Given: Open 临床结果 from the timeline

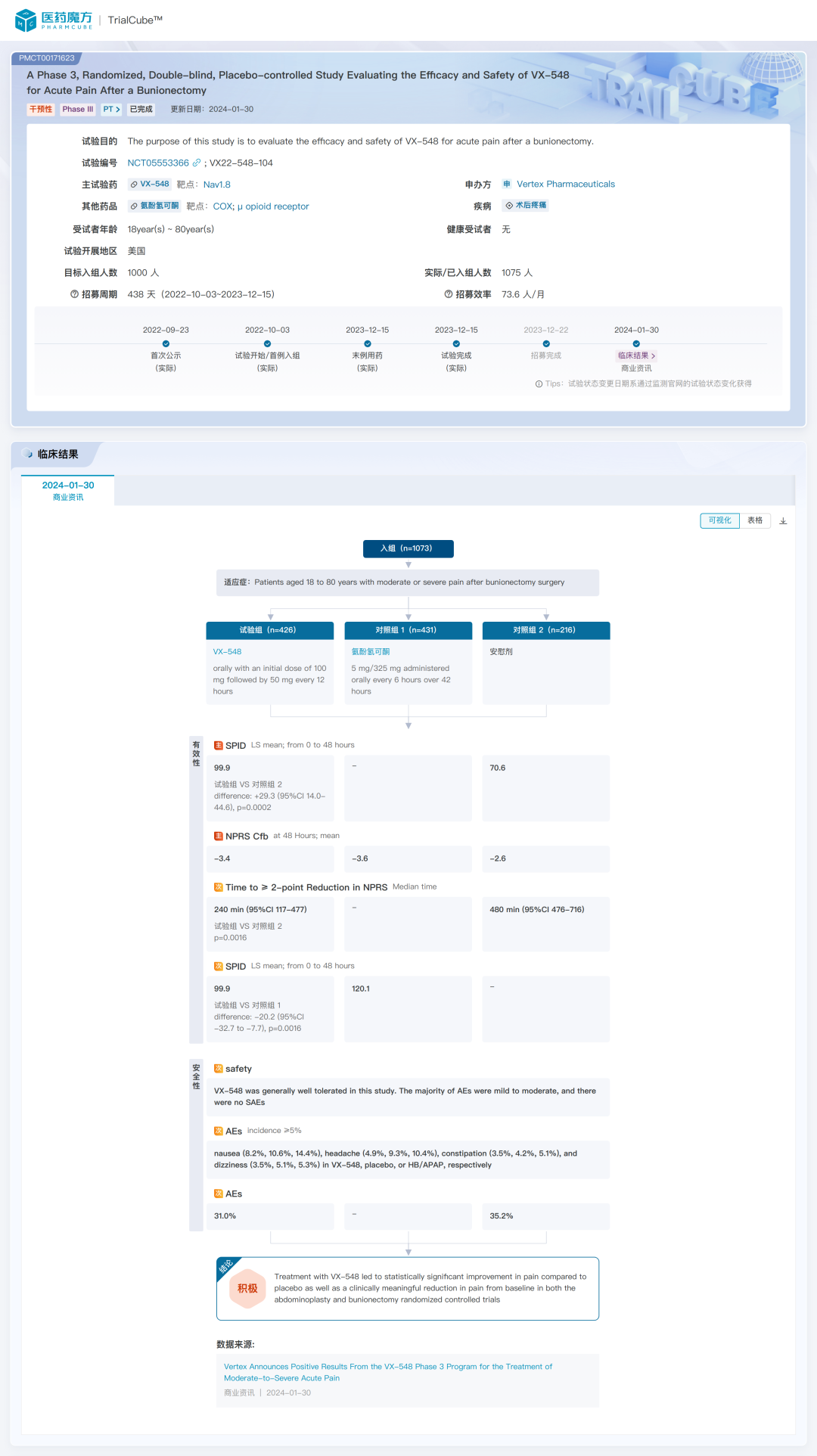Looking at the screenshot, I should 636,355.
